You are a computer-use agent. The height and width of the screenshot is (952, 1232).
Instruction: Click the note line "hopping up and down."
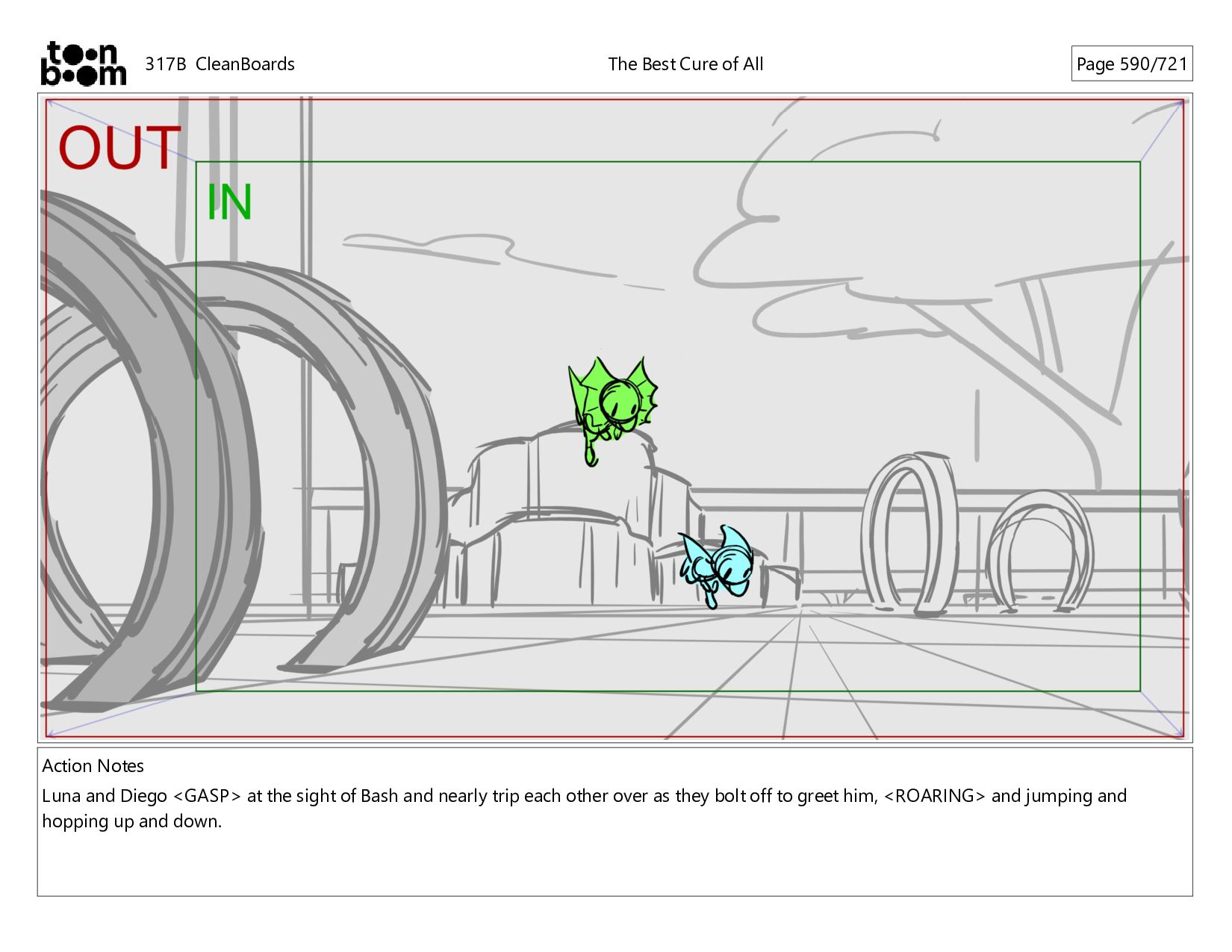click(132, 821)
